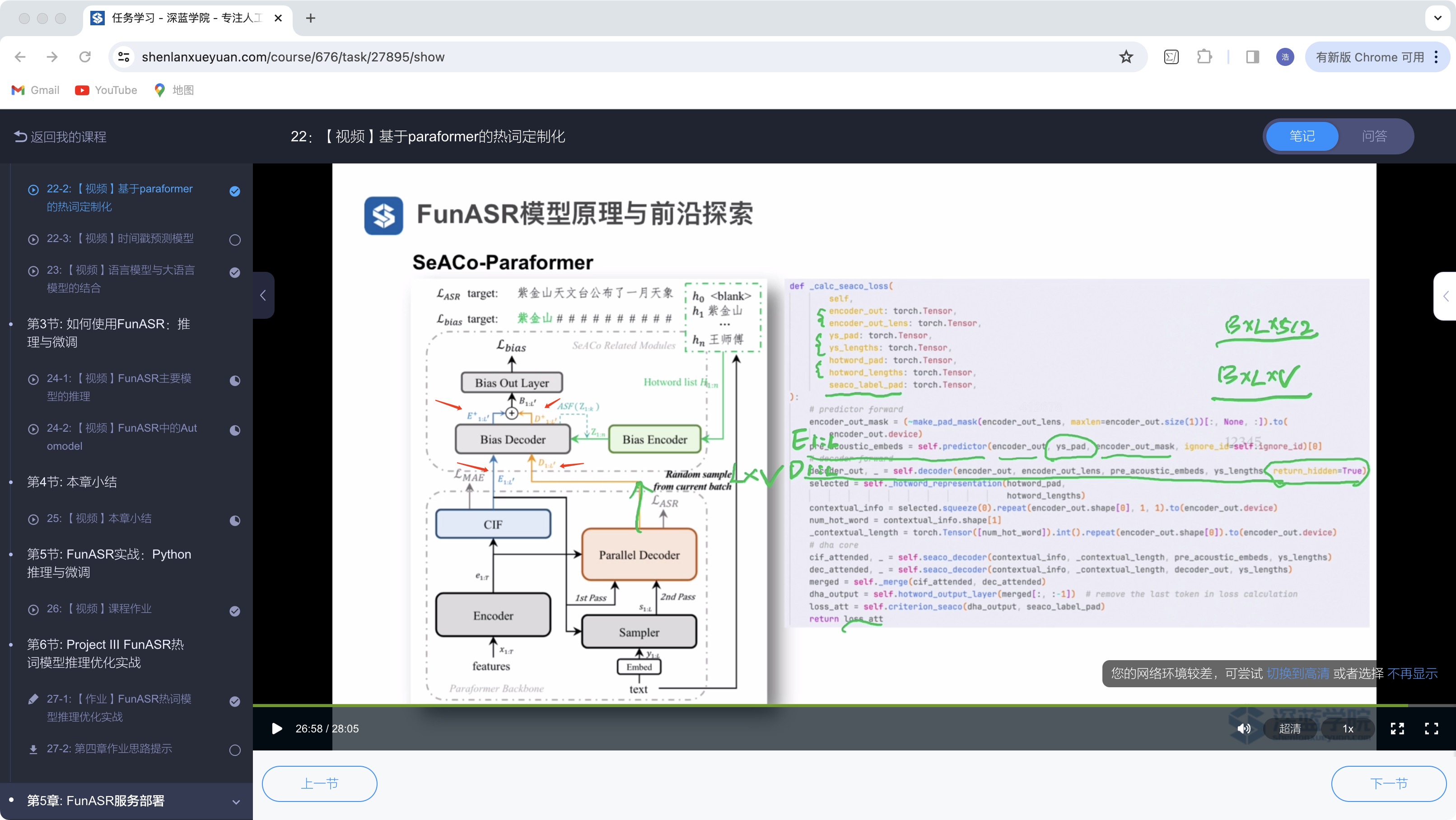Click 不再显示 to dismiss network notice
The image size is (1456, 820).
click(1412, 674)
